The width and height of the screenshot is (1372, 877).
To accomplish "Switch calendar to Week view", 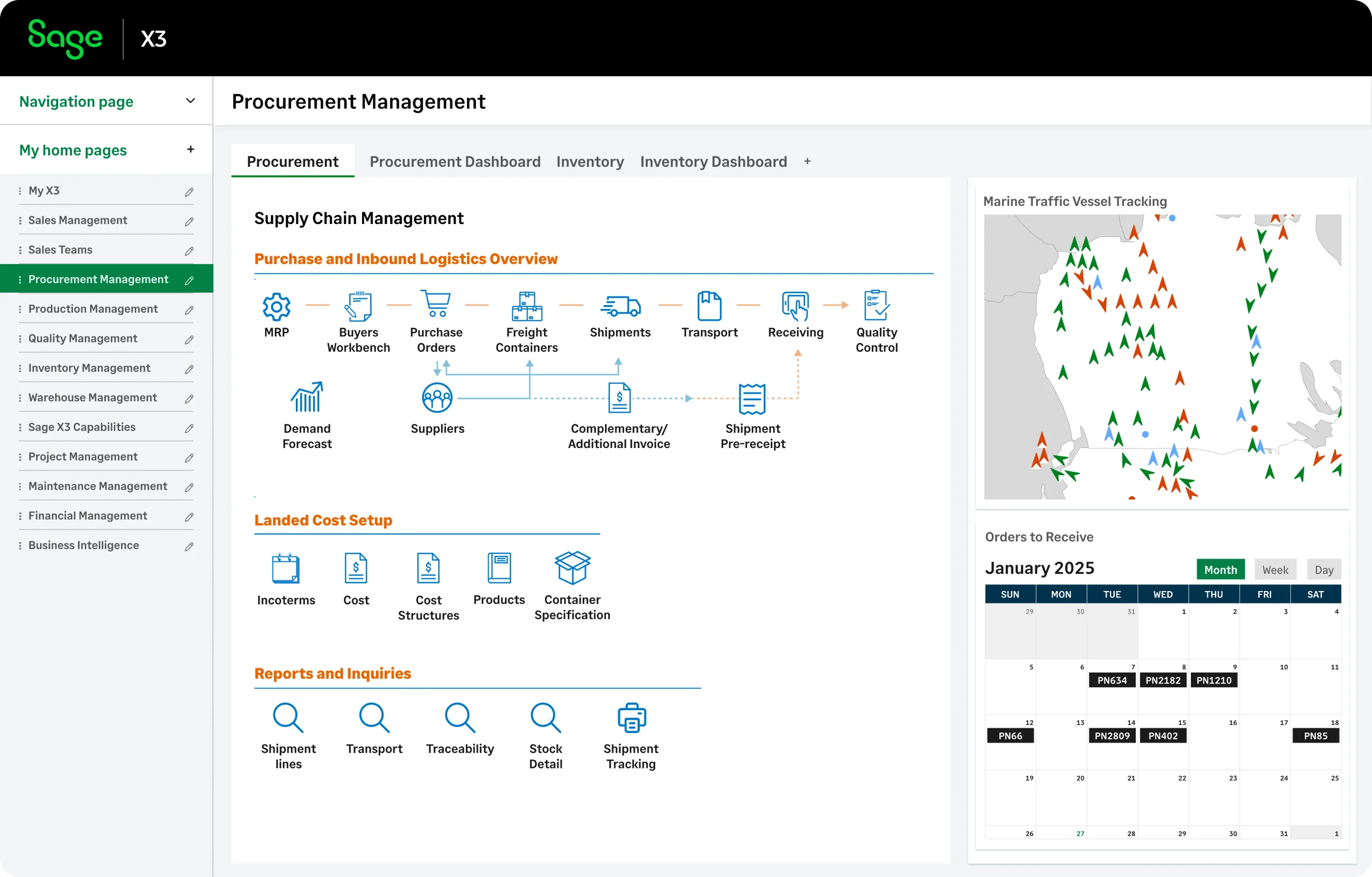I will (x=1275, y=570).
